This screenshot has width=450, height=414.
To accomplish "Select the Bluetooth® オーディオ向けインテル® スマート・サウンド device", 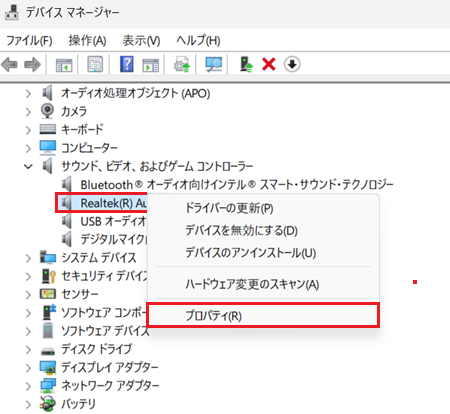I will (237, 184).
